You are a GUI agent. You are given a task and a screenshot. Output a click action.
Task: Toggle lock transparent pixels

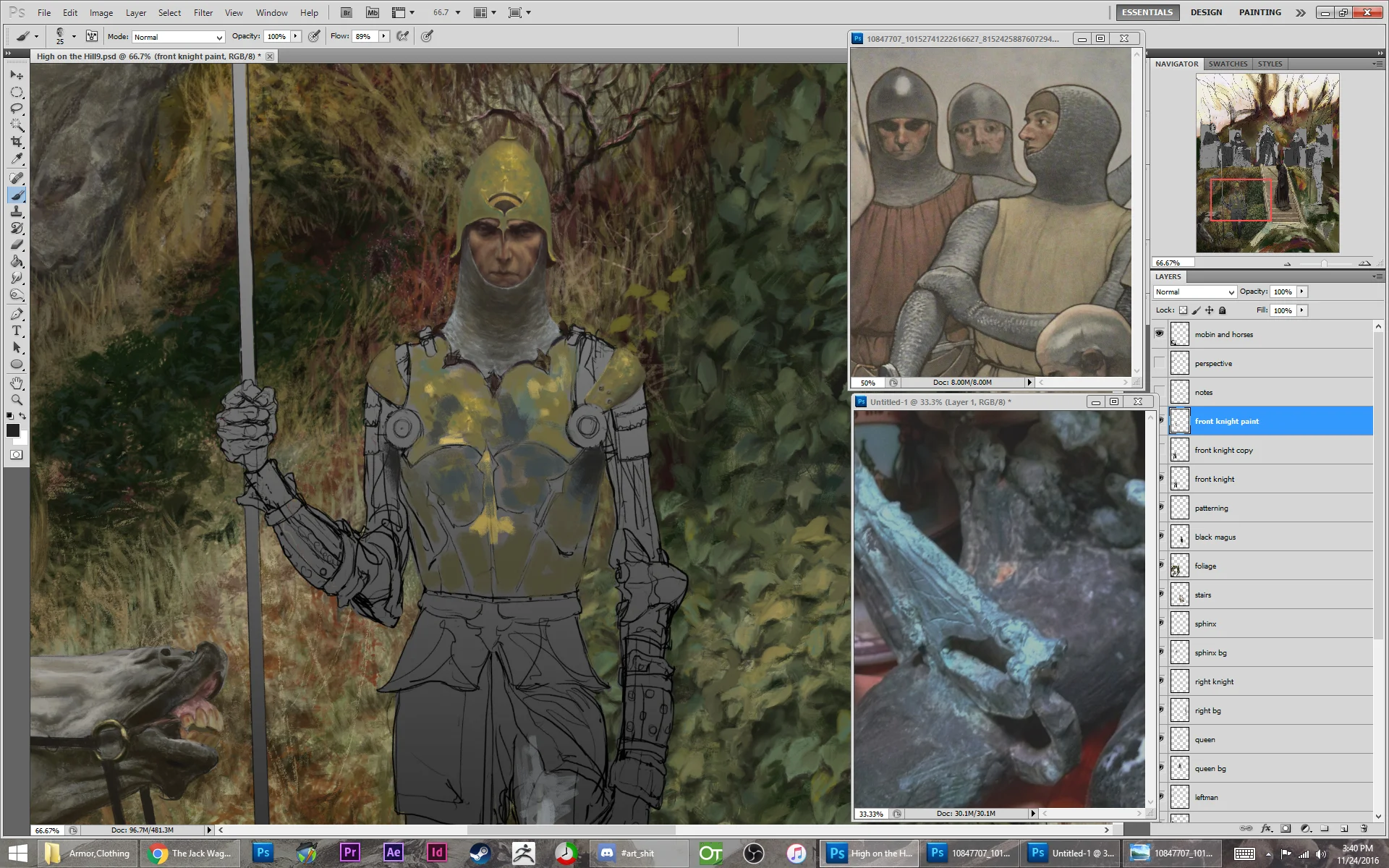pyautogui.click(x=1183, y=310)
